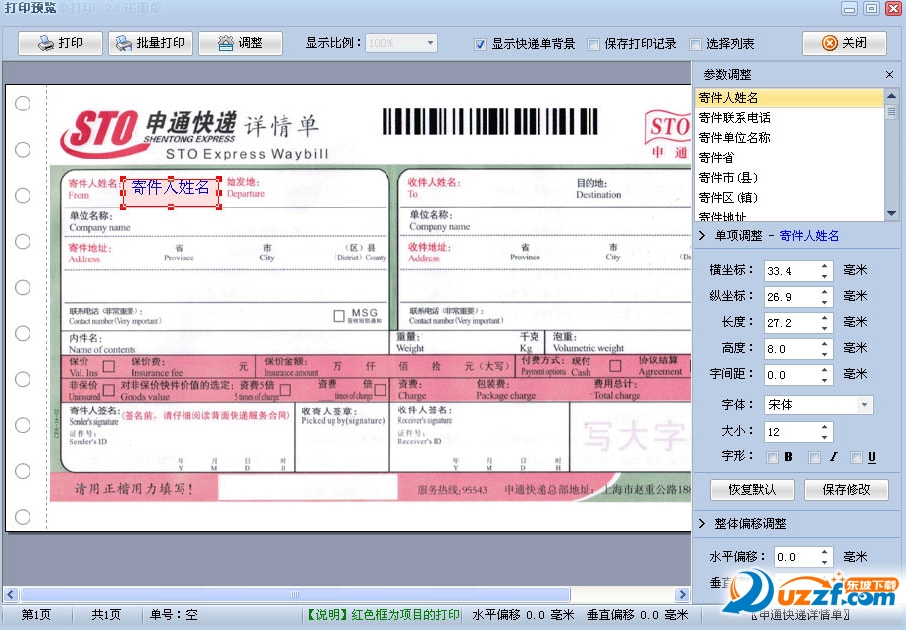This screenshot has height=630, width=906.
Task: Select 寄件单位名称 in parameter list
Action: click(x=789, y=138)
